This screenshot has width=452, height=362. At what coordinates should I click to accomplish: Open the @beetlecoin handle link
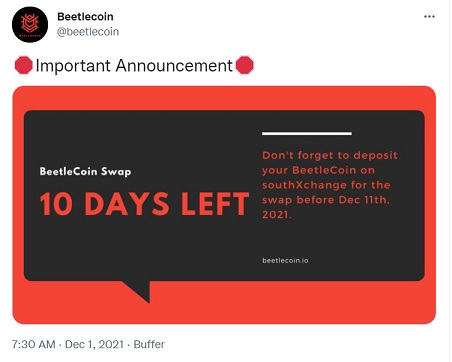pos(88,32)
